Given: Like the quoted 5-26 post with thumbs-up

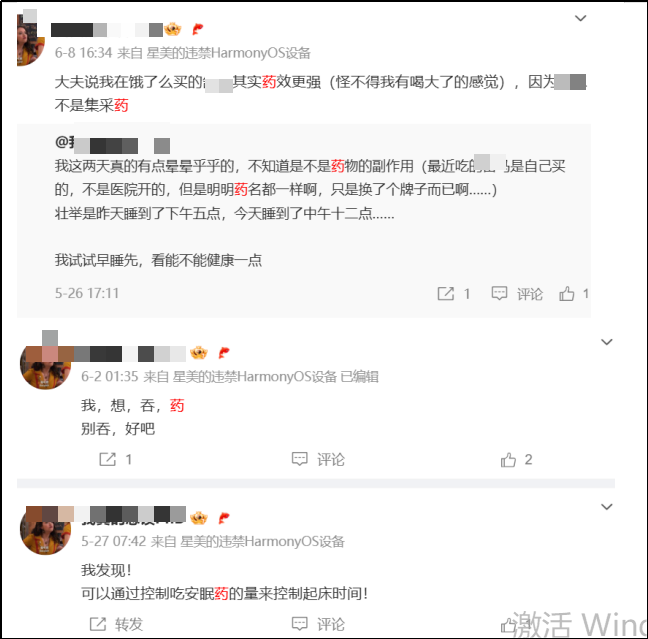Looking at the screenshot, I should click(567, 293).
